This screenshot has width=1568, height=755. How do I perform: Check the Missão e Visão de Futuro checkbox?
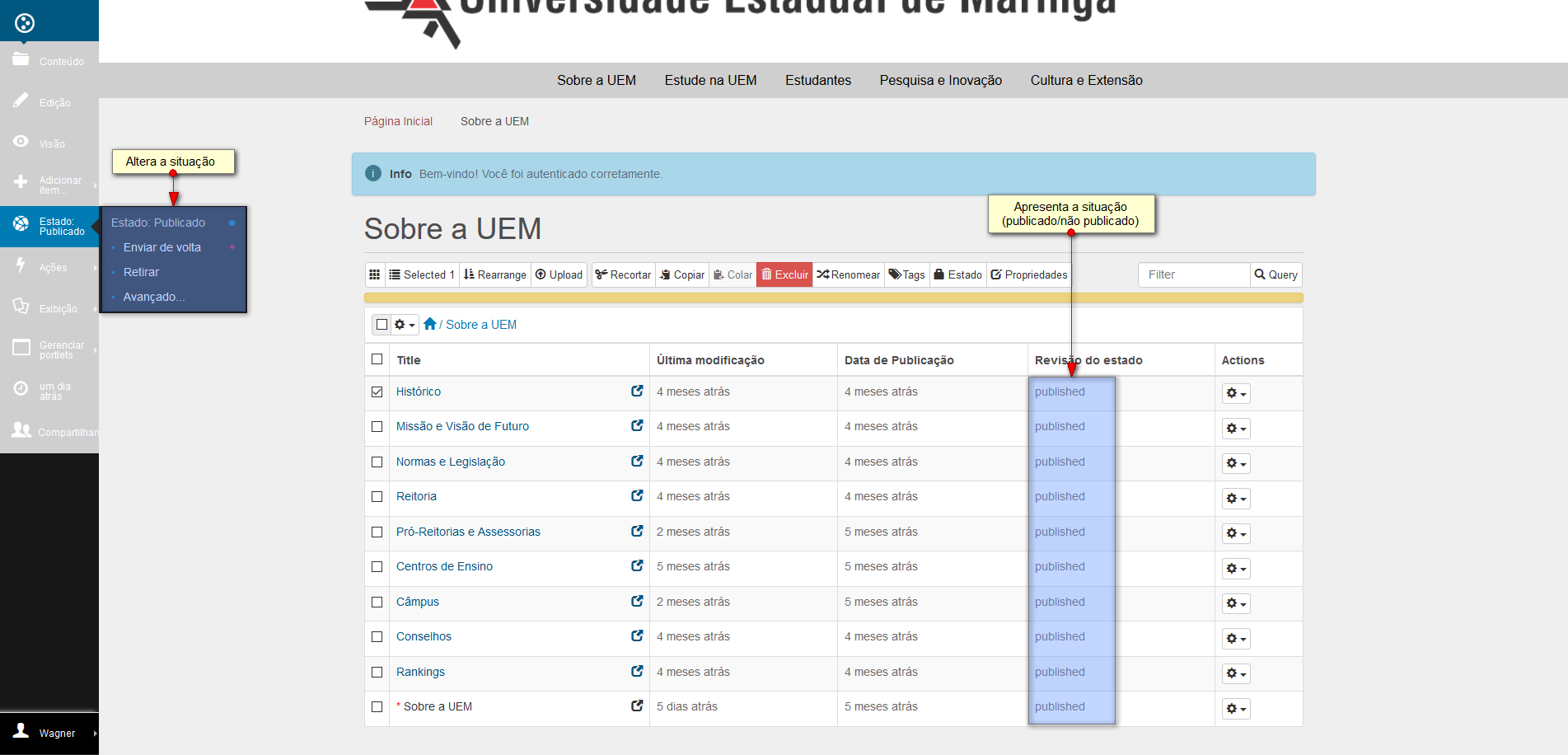pyautogui.click(x=377, y=426)
